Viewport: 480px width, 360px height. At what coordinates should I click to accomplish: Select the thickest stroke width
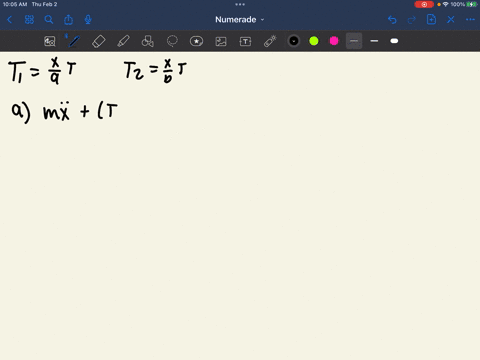pos(394,41)
